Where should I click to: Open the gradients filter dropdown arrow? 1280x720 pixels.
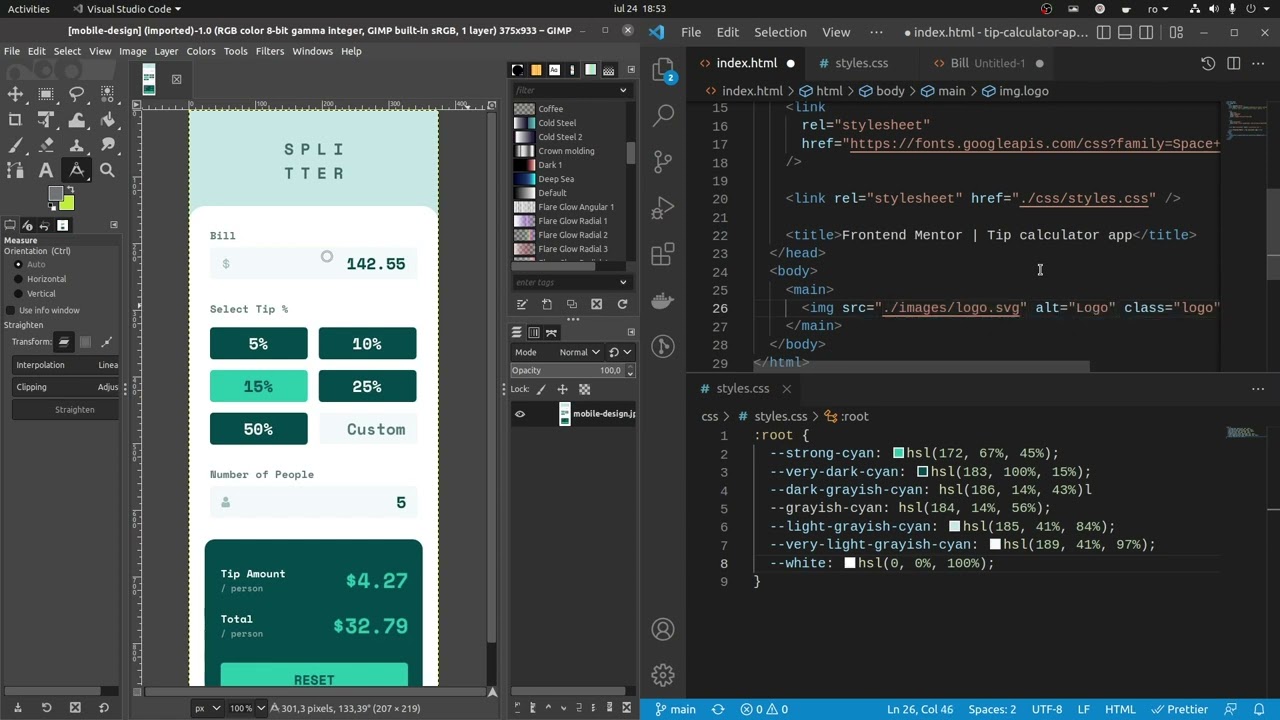[x=623, y=90]
